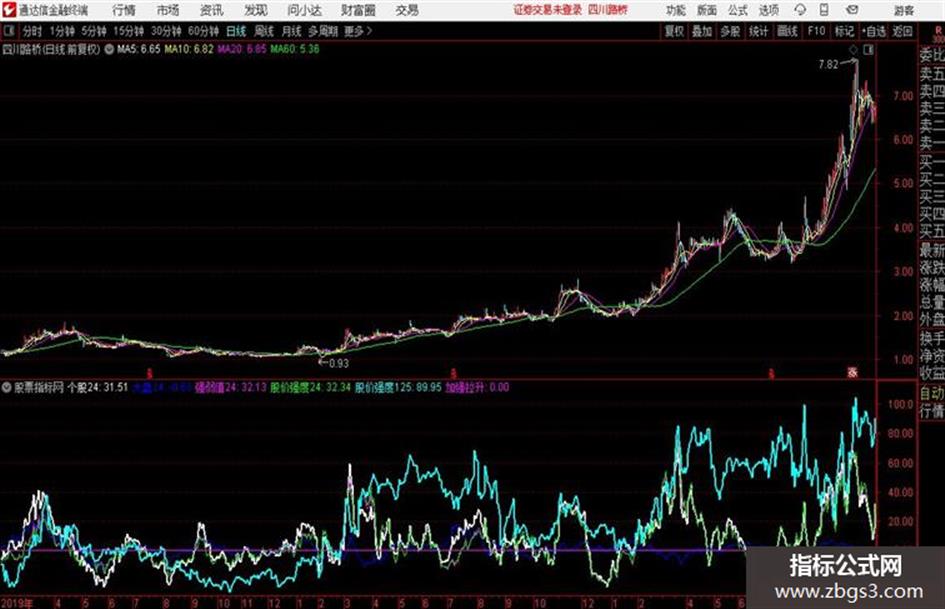Switch to the 1分钟 period tab
Viewport: 945px width, 609px height.
[x=61, y=31]
